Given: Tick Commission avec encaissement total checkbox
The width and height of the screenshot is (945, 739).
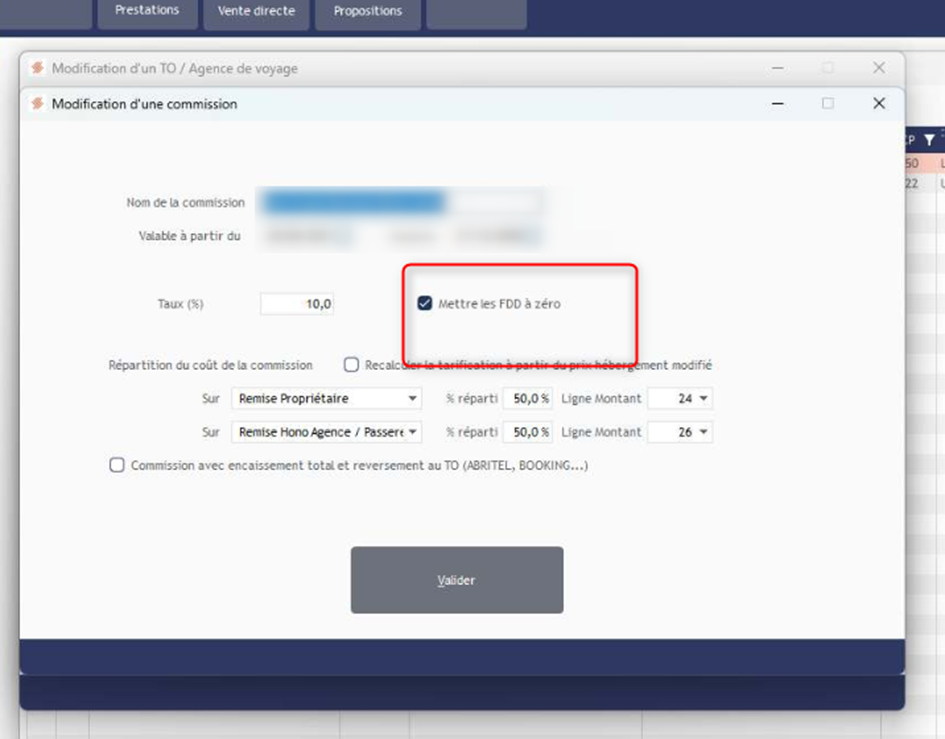Looking at the screenshot, I should 117,465.
